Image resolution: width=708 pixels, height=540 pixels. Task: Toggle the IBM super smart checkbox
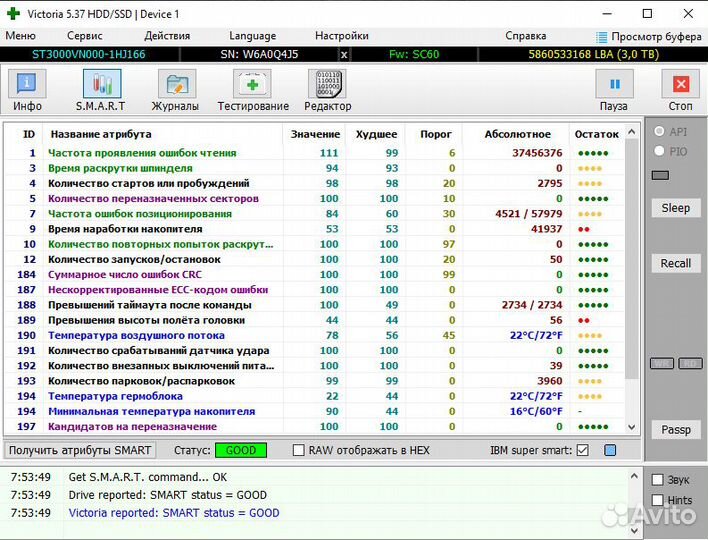582,450
